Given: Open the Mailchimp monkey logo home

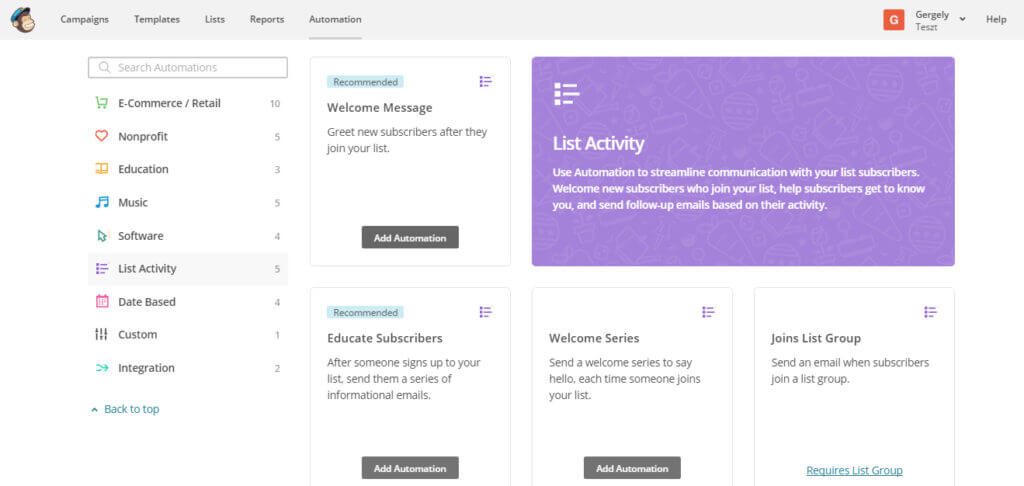Looking at the screenshot, I should pyautogui.click(x=23, y=20).
